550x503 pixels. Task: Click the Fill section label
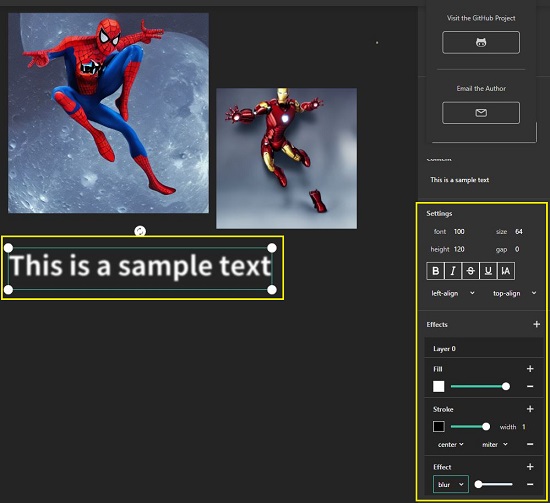click(x=438, y=369)
